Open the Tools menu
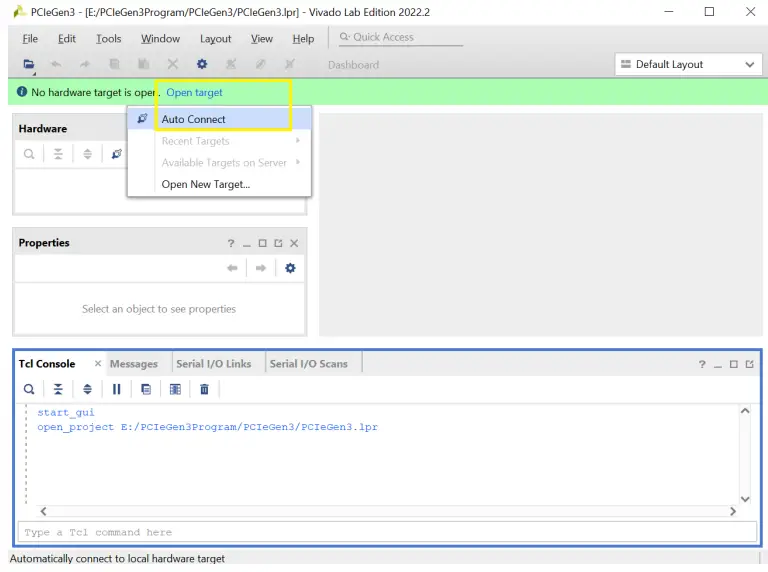Image resolution: width=768 pixels, height=572 pixels. 108,39
